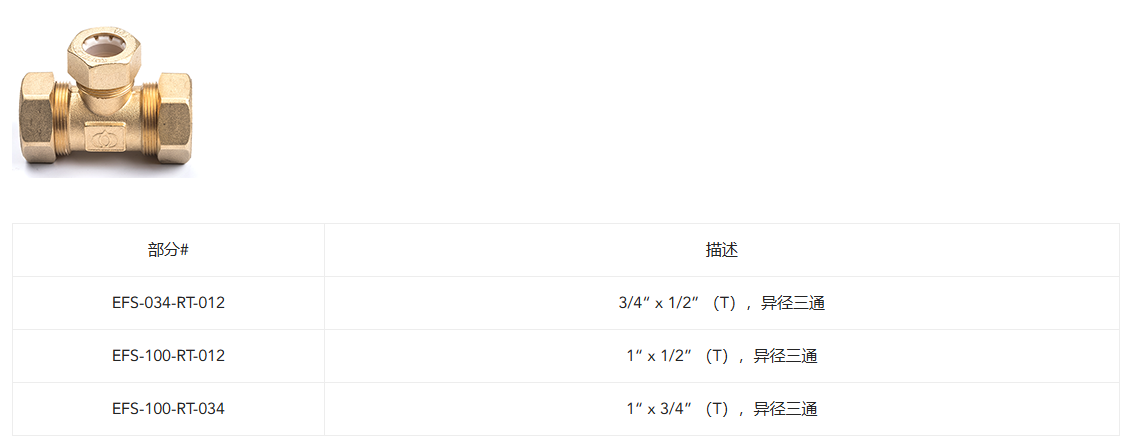1128x448 pixels.
Task: Click the left hex nut of the fitting
Action: [x=35, y=116]
